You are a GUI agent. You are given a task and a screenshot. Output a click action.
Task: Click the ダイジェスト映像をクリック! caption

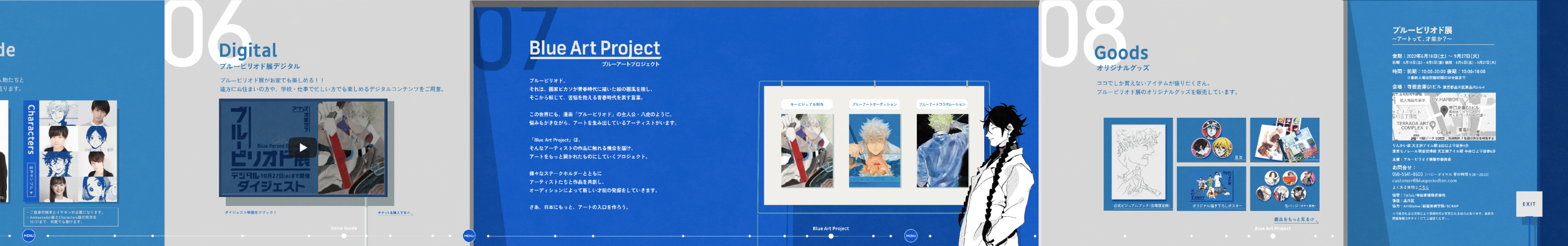(x=250, y=213)
